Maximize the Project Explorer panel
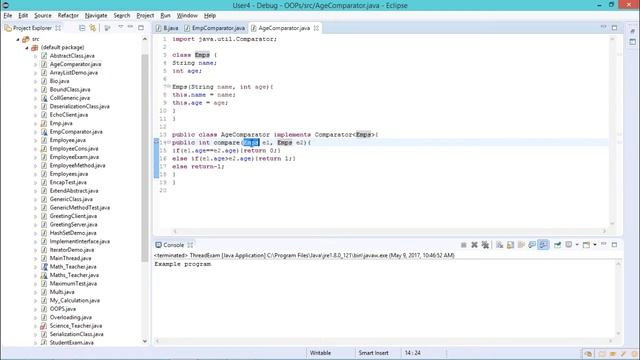This screenshot has width=640, height=360. click(141, 27)
